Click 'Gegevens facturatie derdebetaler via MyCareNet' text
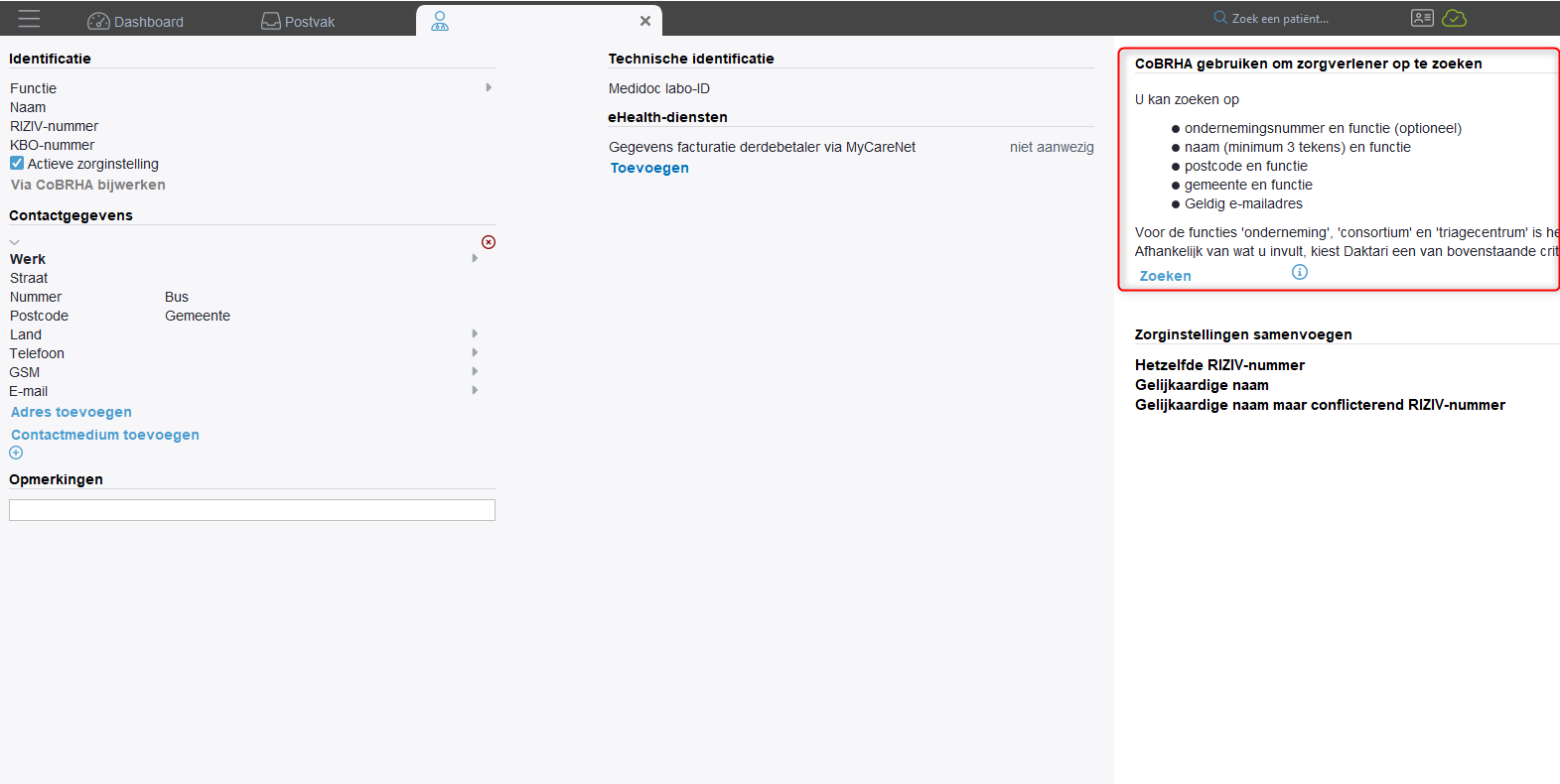The image size is (1560, 784). tap(762, 147)
